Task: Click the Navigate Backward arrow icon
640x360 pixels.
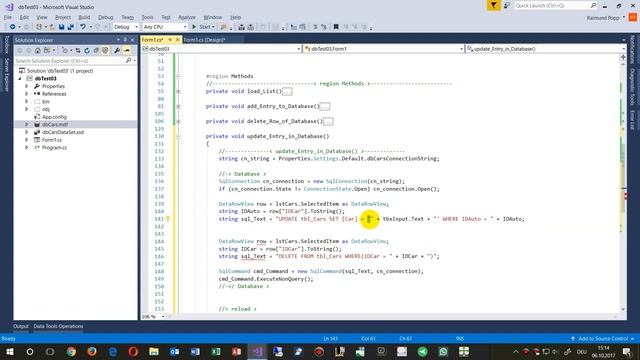Action: [x=12, y=27]
